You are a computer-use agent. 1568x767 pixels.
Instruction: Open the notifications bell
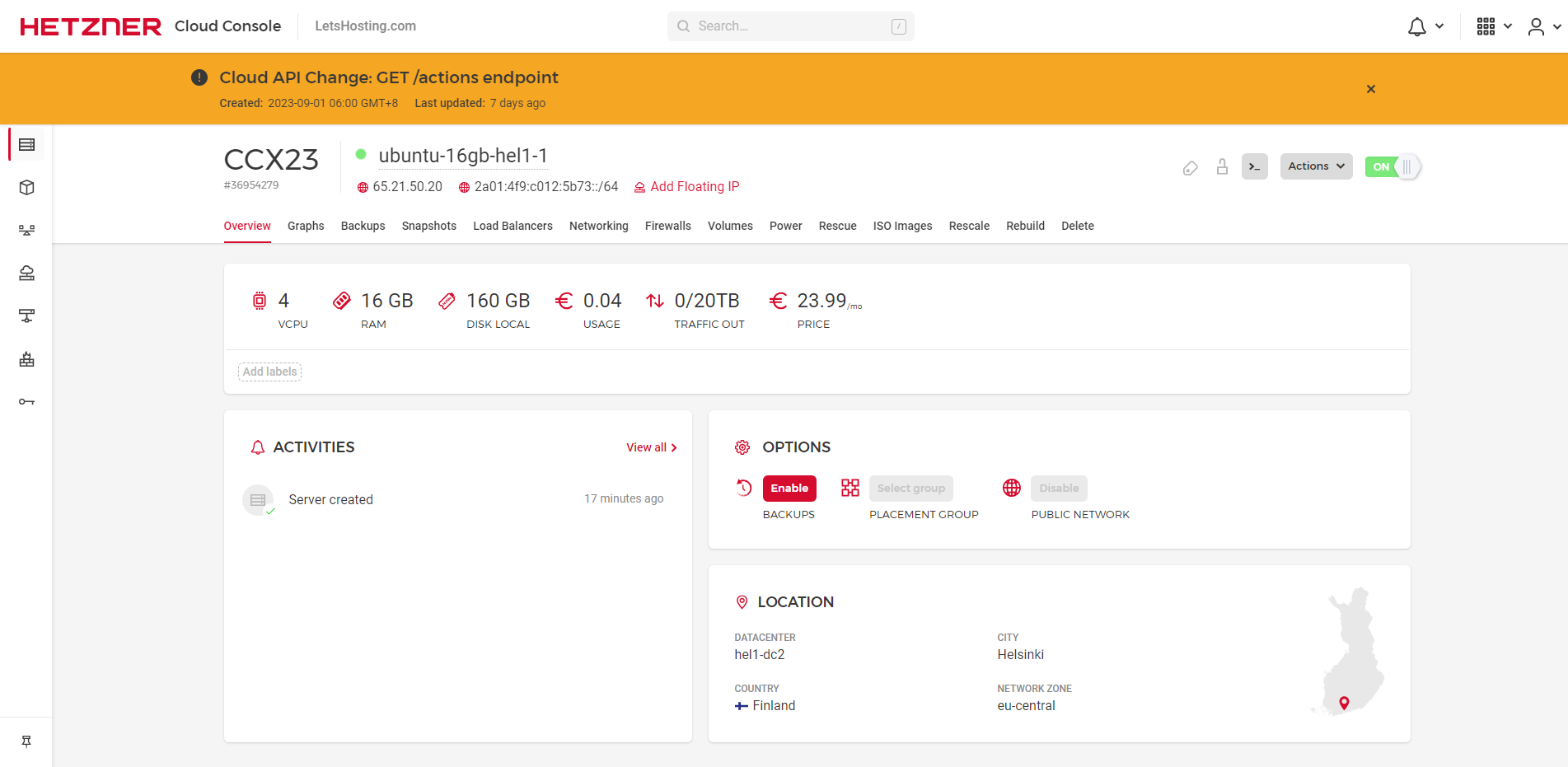pos(1417,27)
